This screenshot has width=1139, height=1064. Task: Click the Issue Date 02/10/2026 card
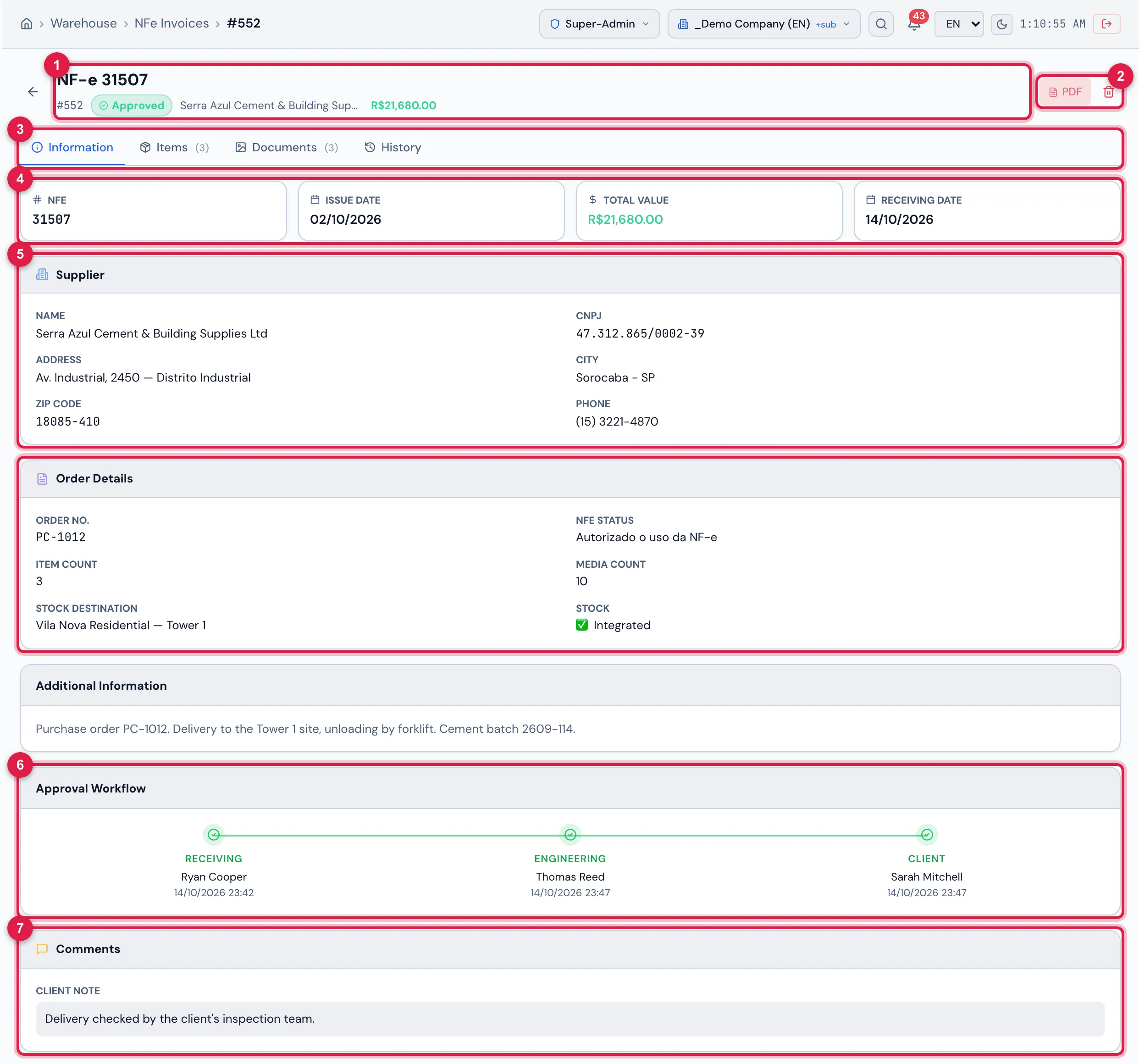pos(431,211)
